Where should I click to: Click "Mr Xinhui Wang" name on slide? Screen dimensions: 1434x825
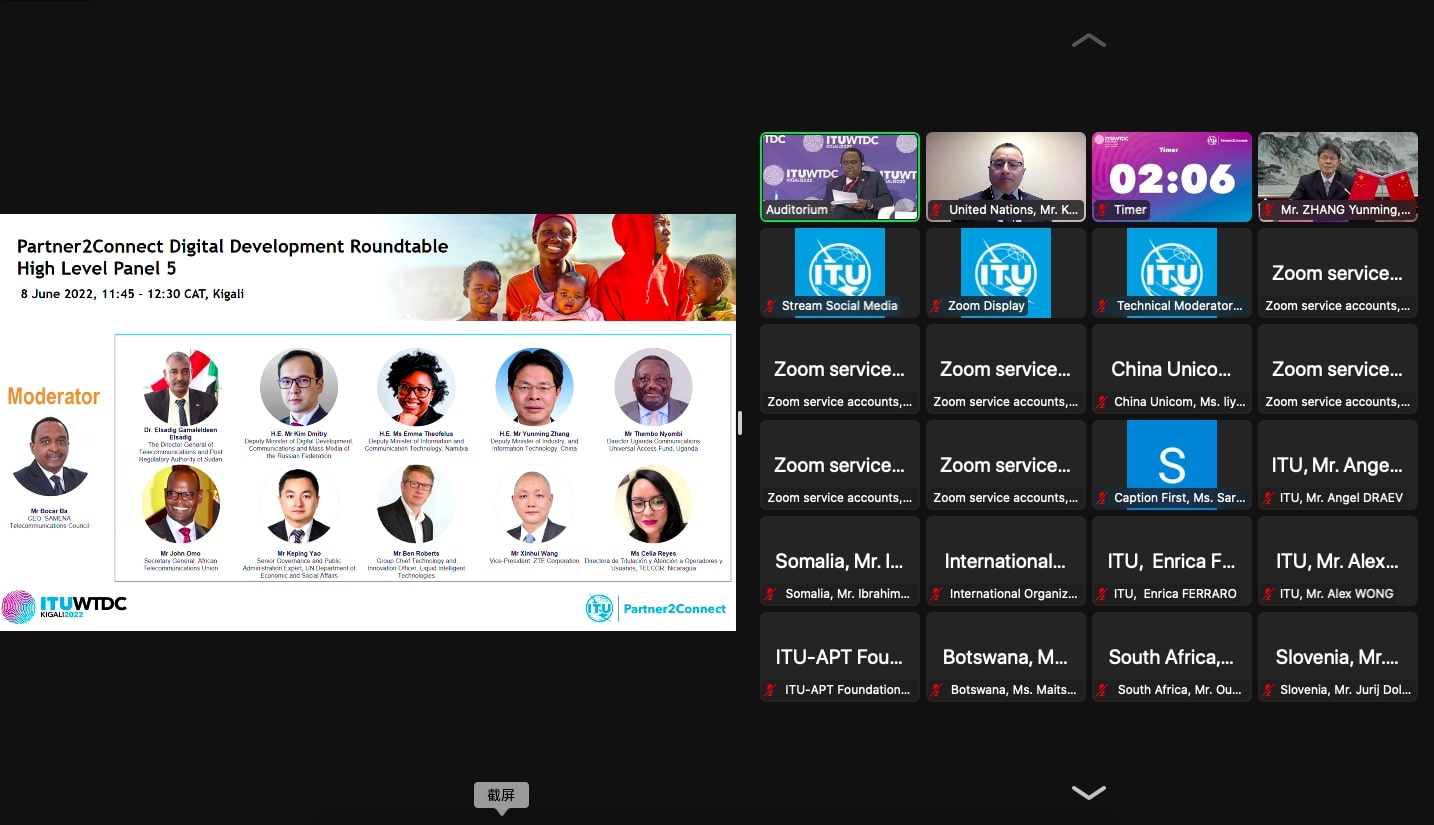point(534,553)
